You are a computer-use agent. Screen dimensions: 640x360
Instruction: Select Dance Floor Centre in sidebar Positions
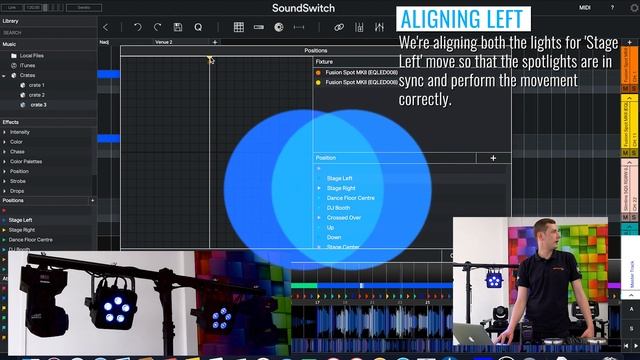pos(31,240)
